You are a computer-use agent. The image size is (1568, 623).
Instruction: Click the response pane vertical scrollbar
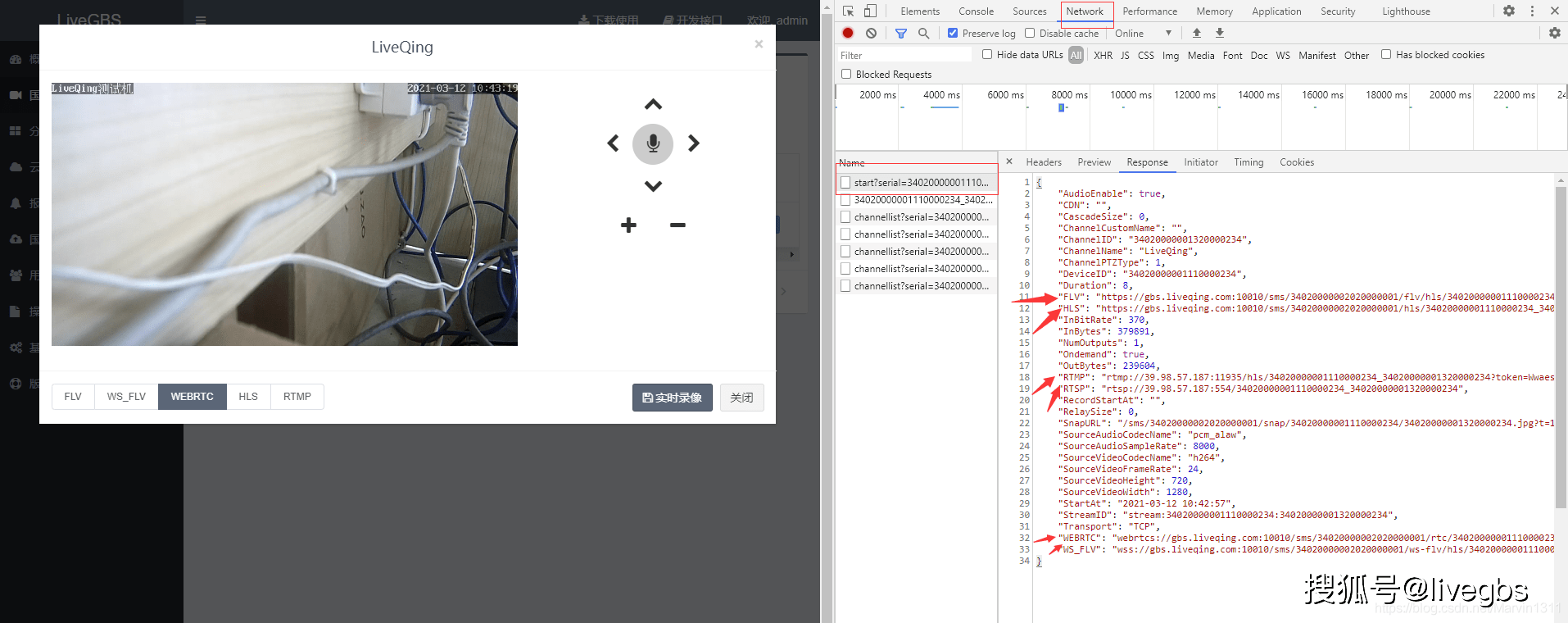(x=1561, y=347)
